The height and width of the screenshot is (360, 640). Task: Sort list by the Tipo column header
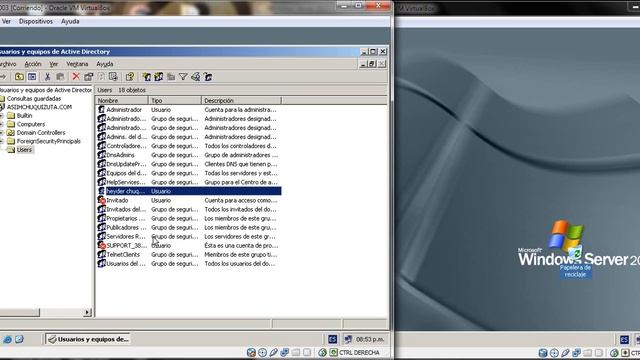(175, 100)
